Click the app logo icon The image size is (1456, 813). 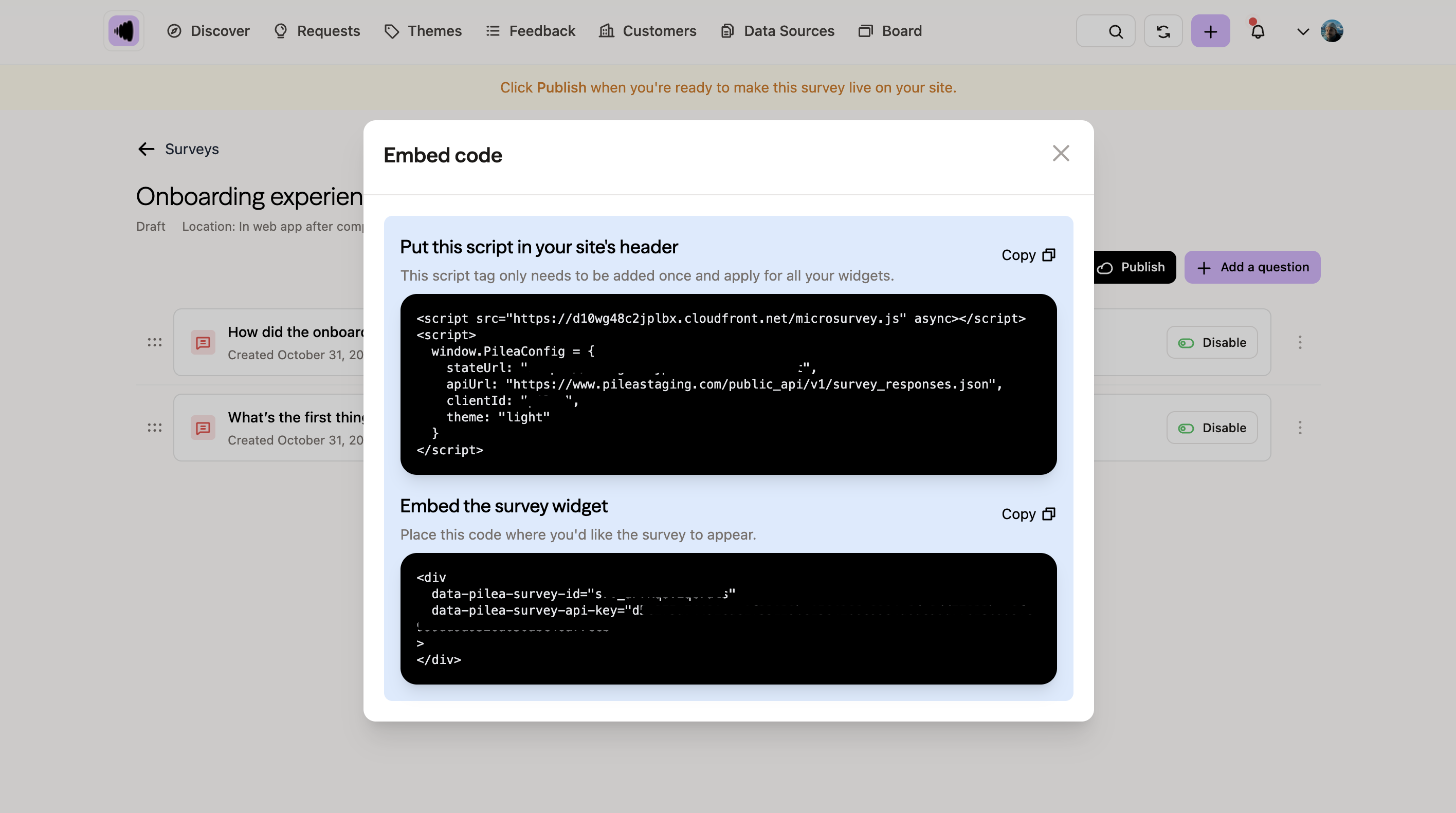[x=123, y=31]
